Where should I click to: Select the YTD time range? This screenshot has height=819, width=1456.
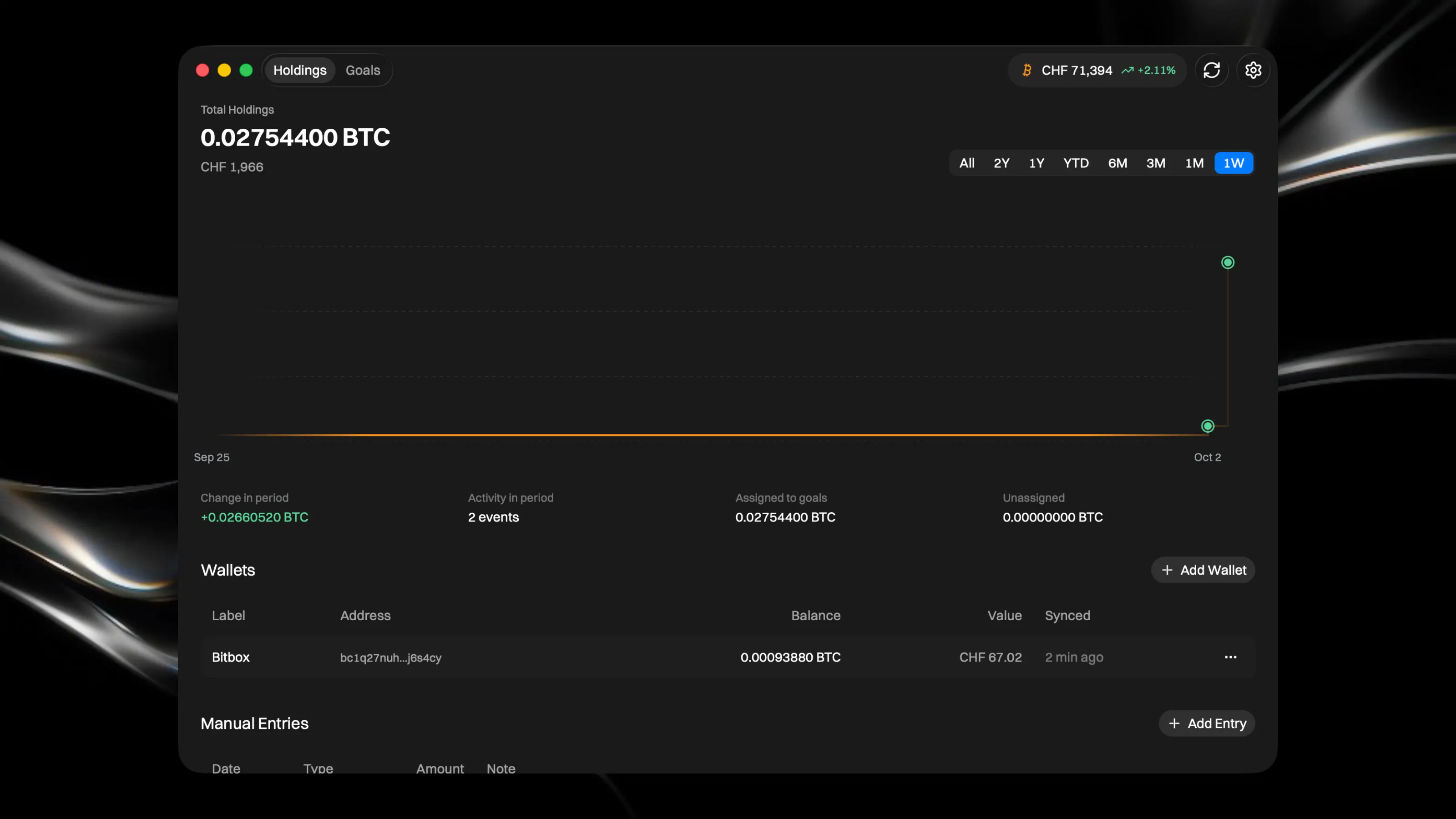coord(1076,163)
